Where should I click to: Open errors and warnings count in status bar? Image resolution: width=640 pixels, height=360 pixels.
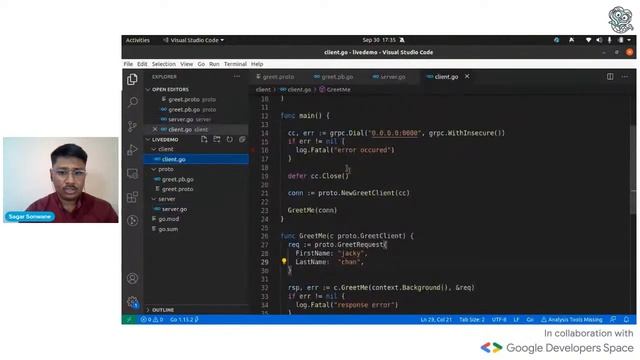click(151, 320)
